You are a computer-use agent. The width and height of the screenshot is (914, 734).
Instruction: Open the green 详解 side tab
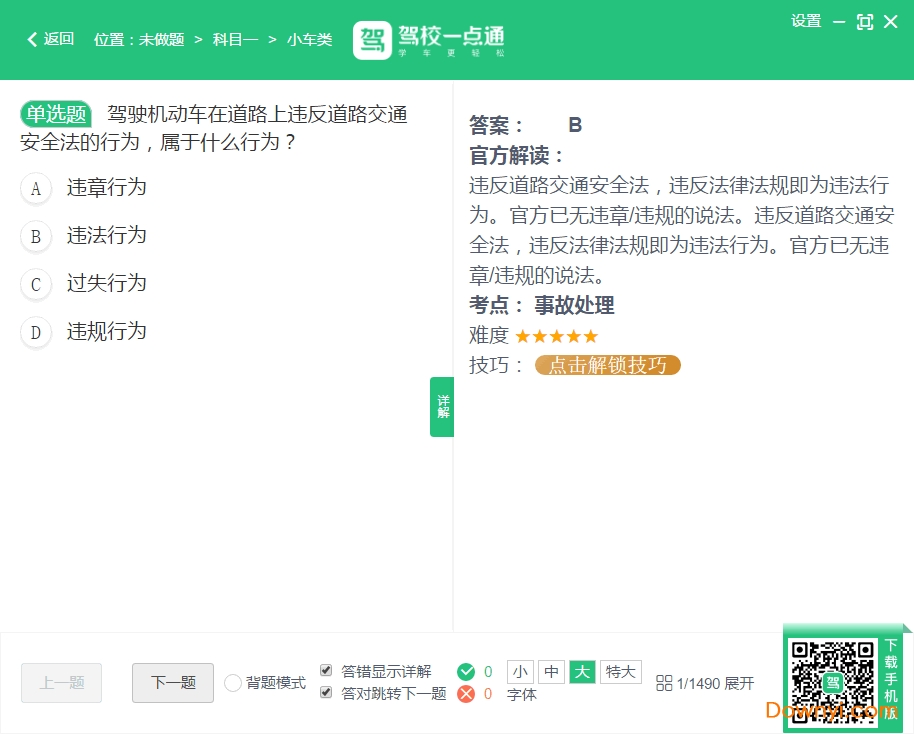441,406
